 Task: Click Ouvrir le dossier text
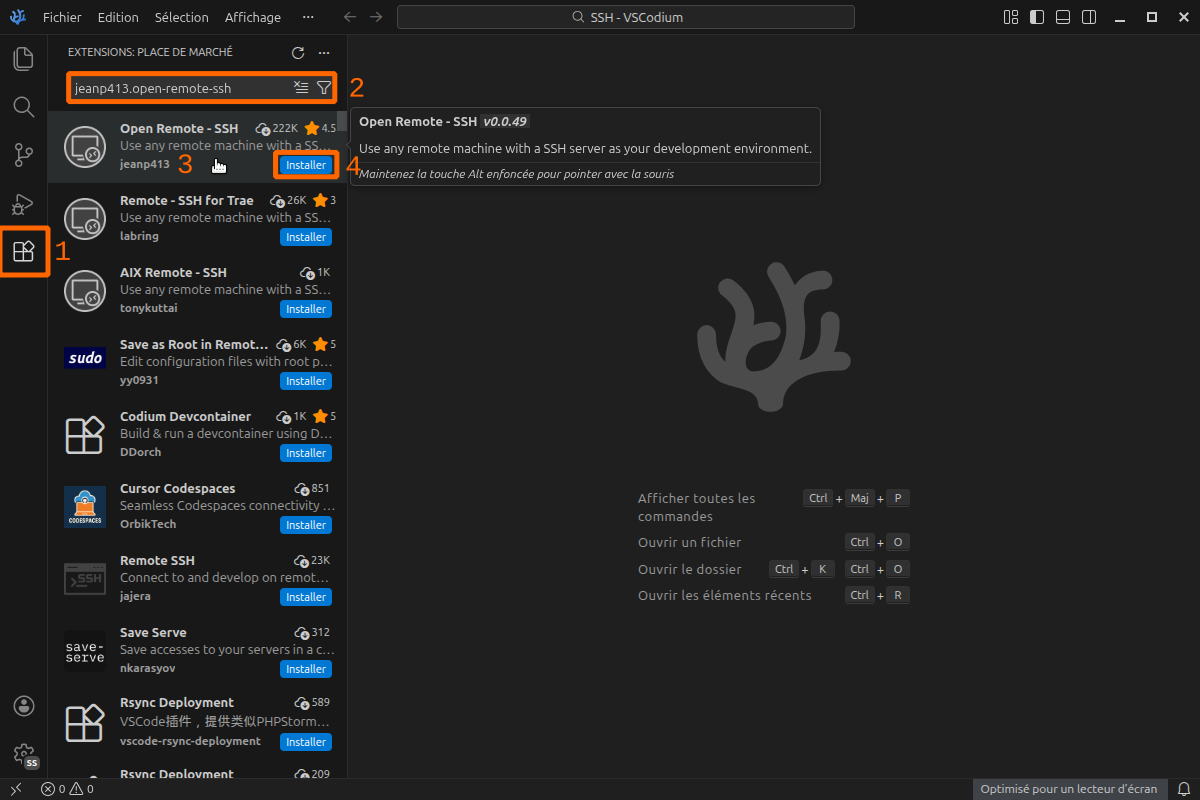tap(690, 569)
